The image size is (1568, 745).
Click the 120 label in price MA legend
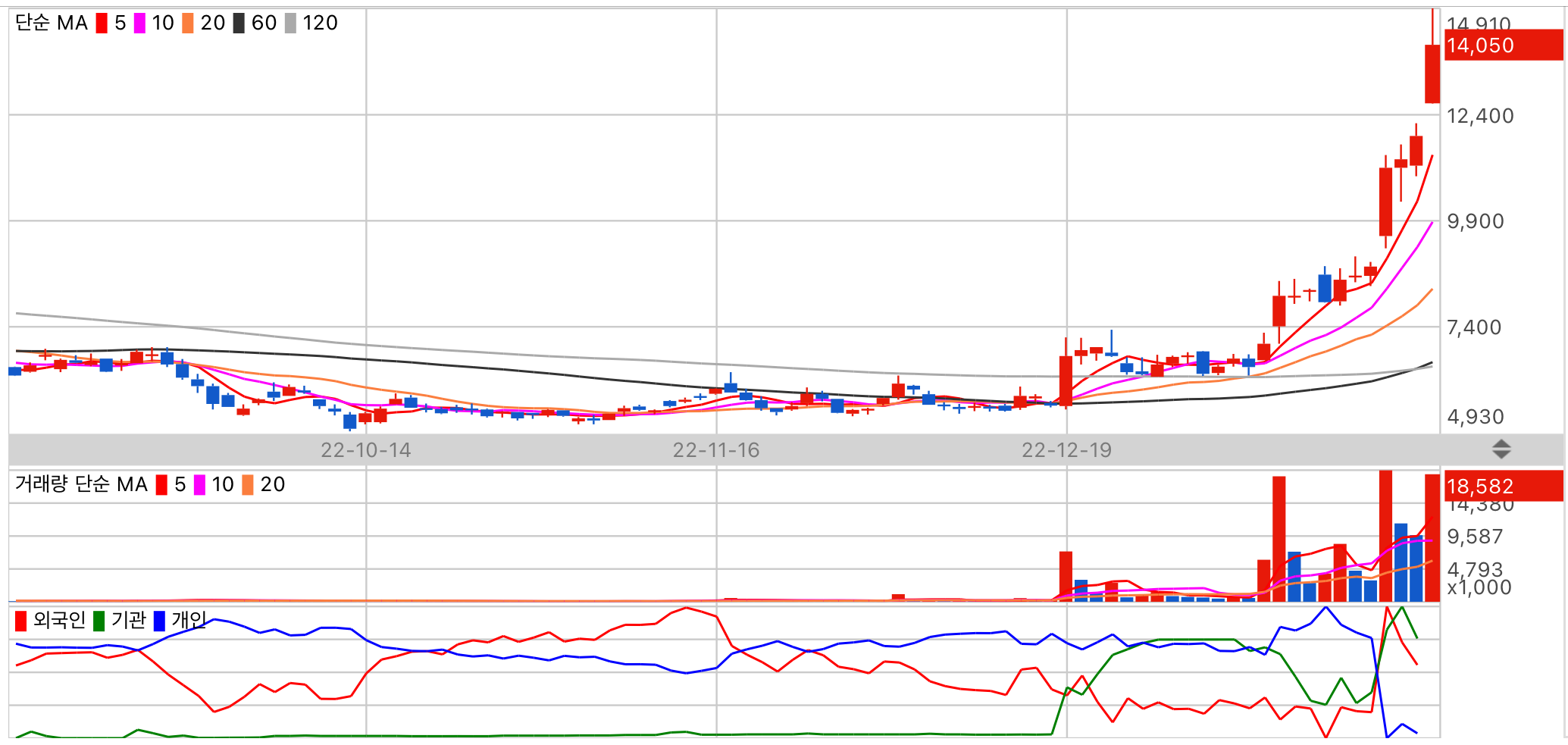pos(320,23)
